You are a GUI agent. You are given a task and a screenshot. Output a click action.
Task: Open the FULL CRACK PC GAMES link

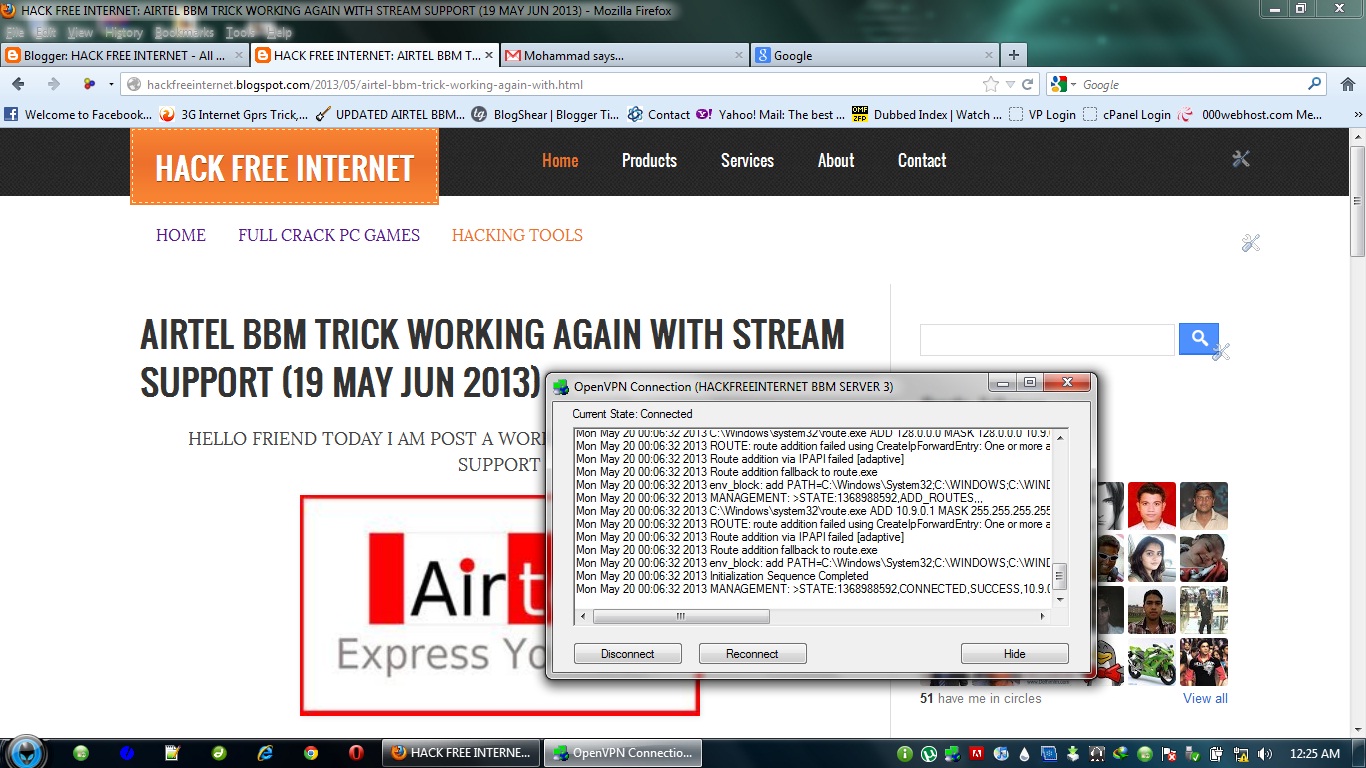tap(329, 235)
